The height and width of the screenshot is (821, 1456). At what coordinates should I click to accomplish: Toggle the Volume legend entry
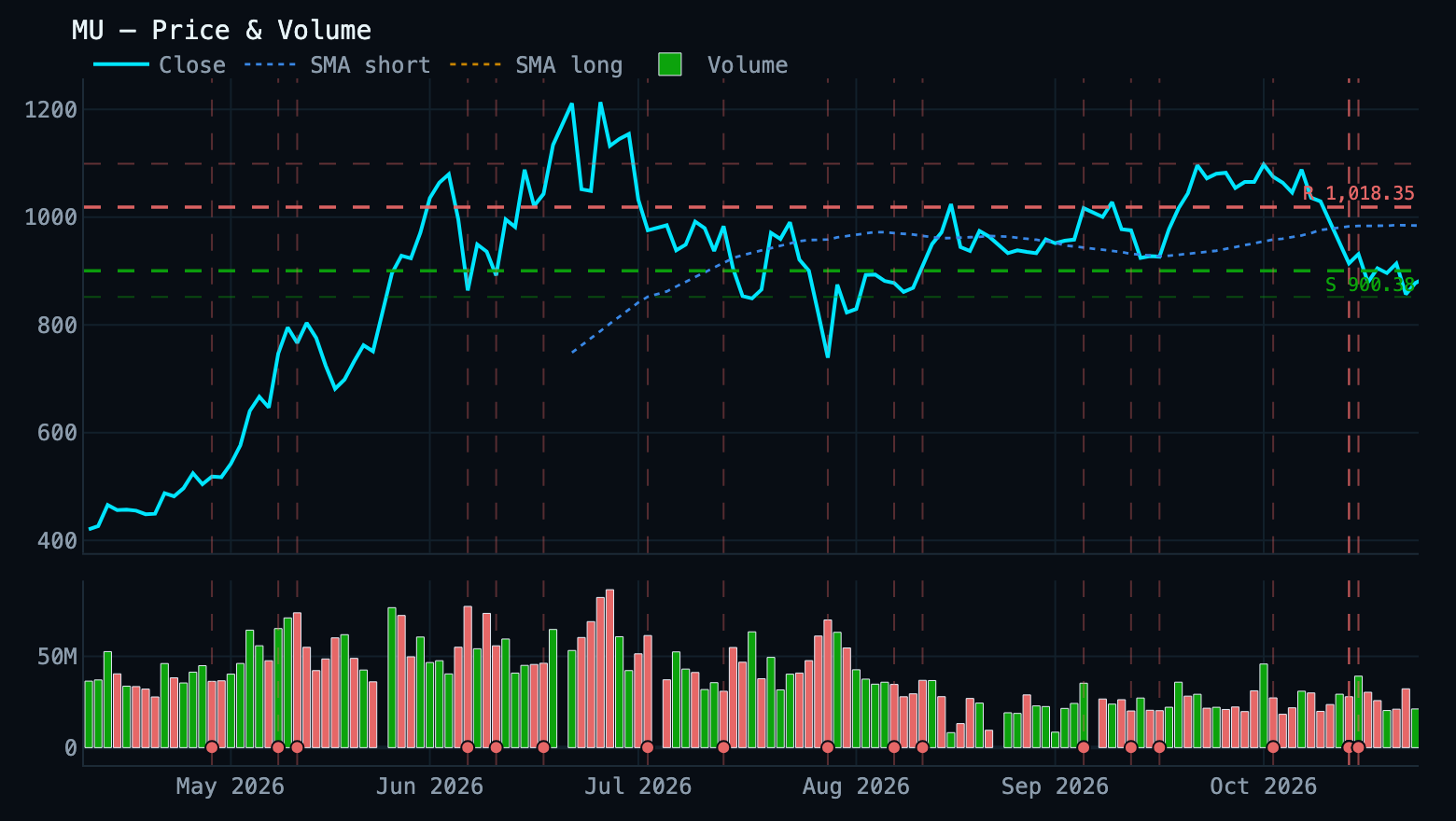(723, 65)
